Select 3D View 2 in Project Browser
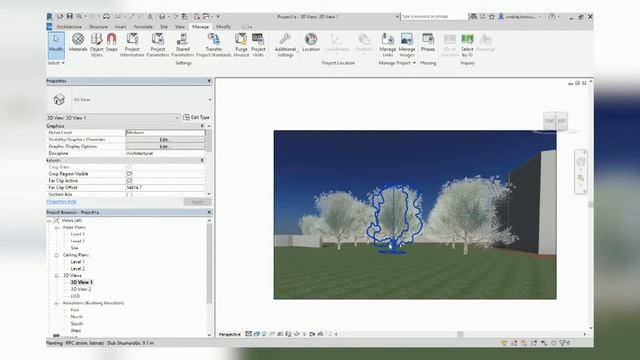Screen dimensions: 640x360 pyautogui.click(x=81, y=289)
